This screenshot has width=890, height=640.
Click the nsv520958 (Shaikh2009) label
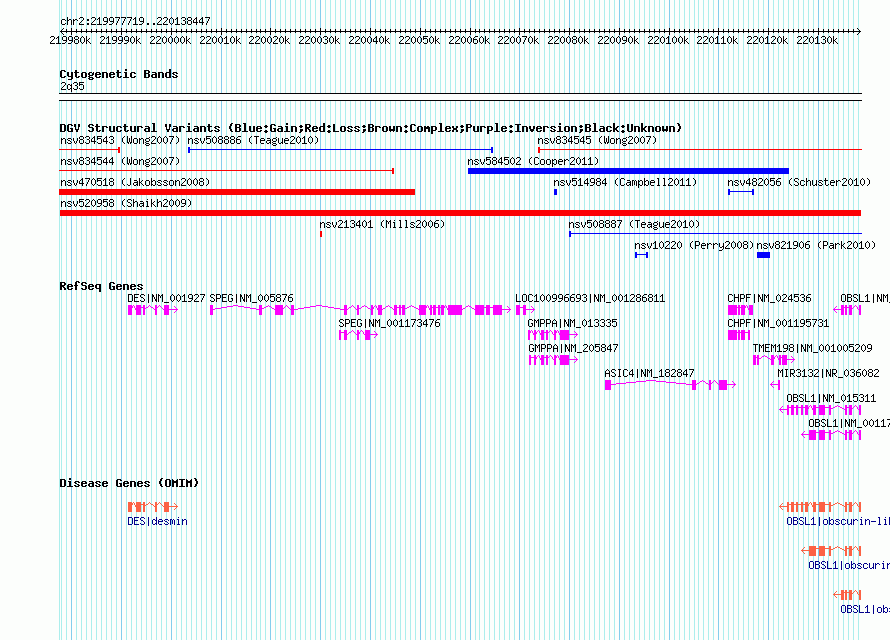126,203
